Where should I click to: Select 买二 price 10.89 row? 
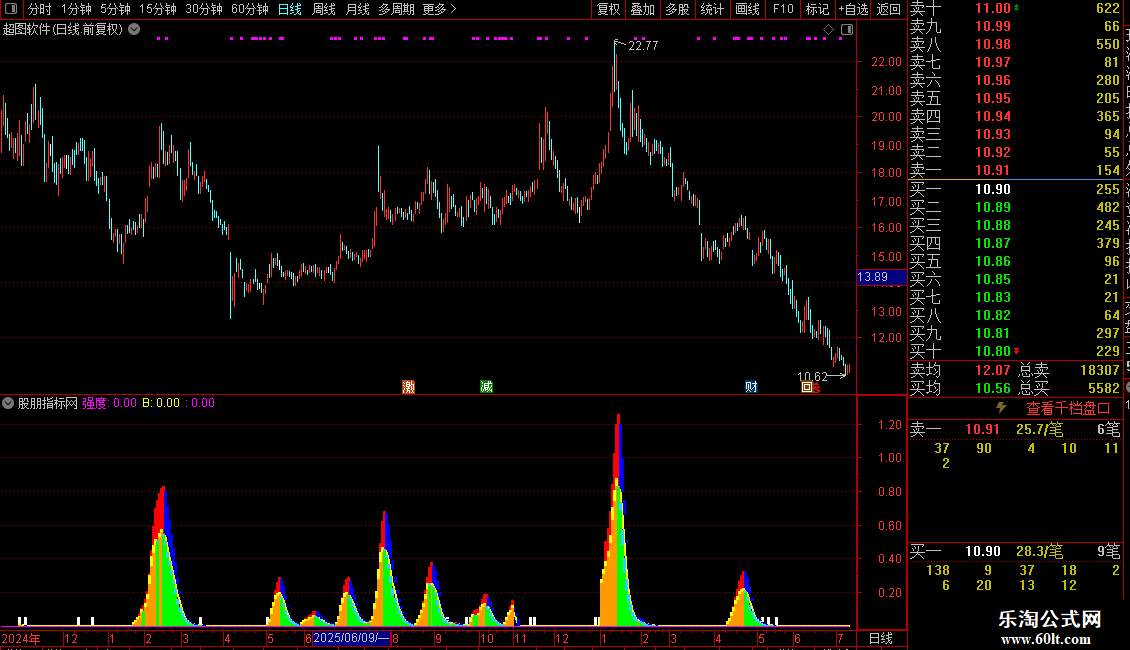pyautogui.click(x=1015, y=207)
